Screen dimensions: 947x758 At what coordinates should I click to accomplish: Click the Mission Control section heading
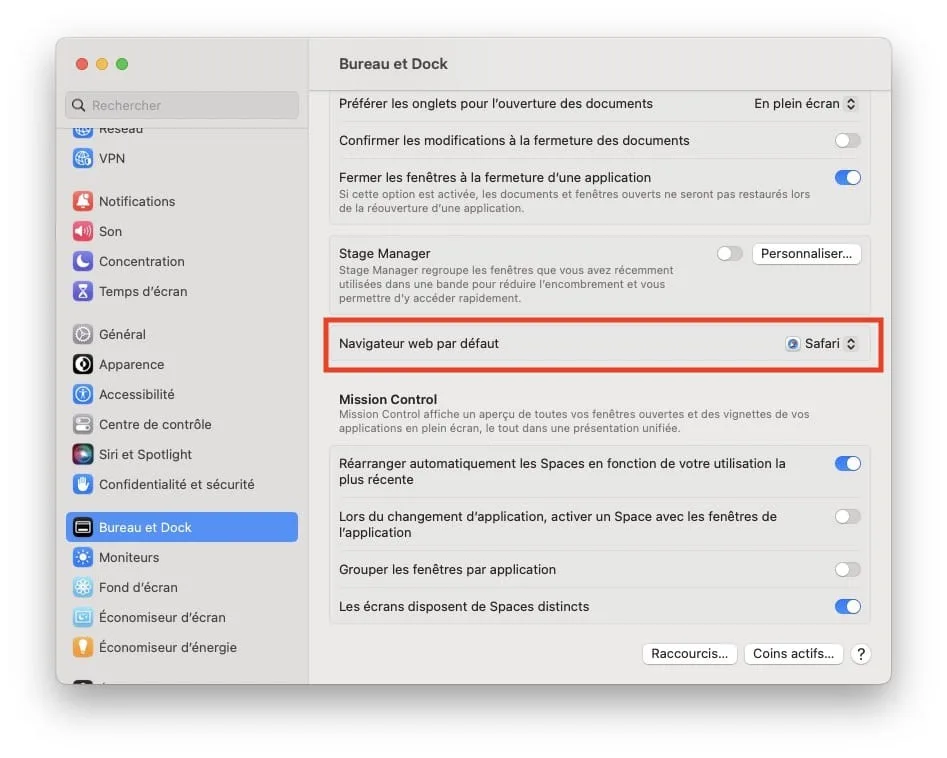pos(388,399)
